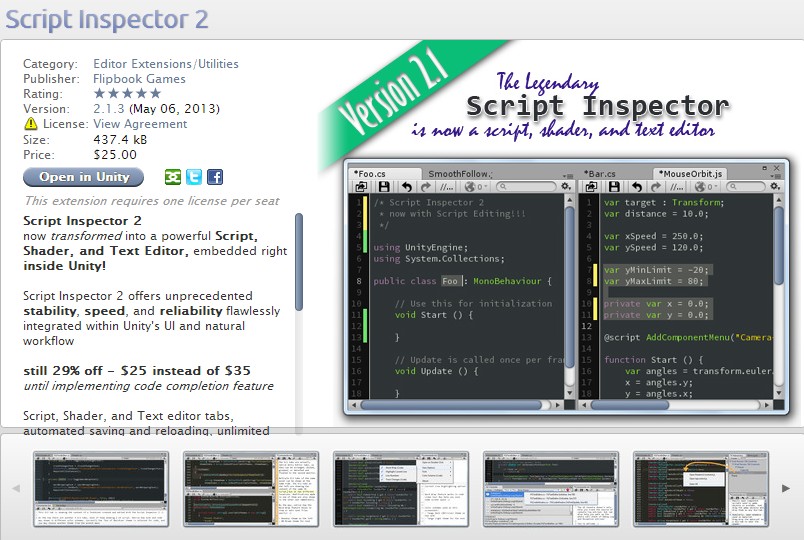Click the Twitter share icon
This screenshot has height=540, width=804.
[x=194, y=177]
